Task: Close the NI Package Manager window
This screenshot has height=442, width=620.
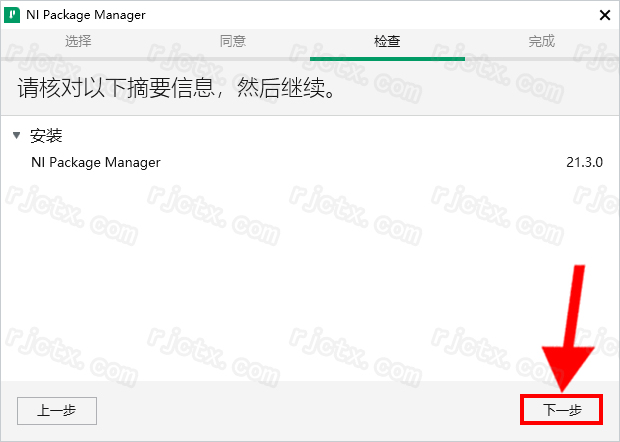Action: [605, 15]
